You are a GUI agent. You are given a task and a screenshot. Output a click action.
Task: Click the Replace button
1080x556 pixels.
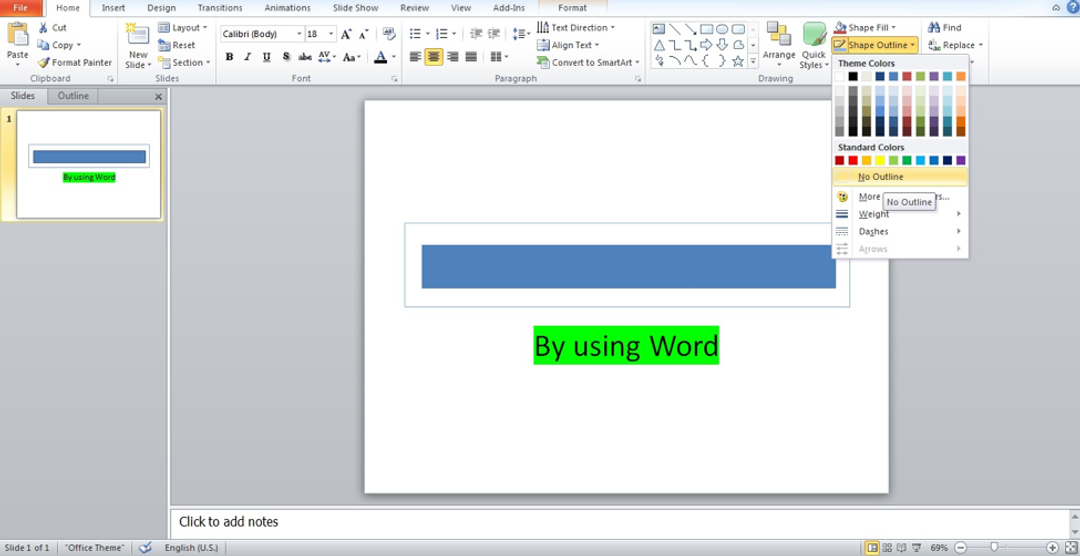tap(955, 45)
